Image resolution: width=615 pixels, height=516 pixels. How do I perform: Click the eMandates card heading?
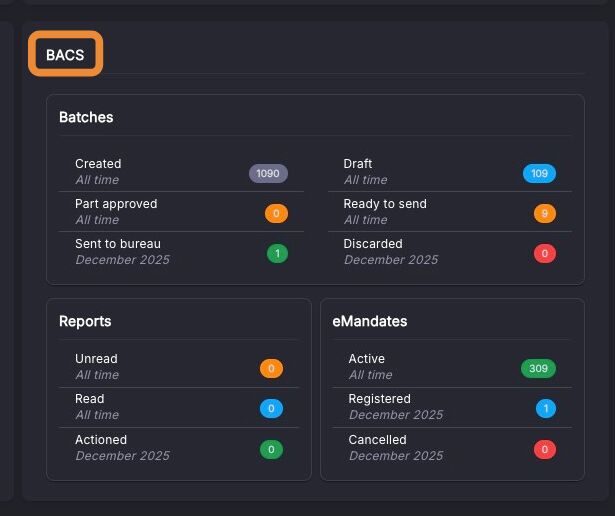[369, 321]
